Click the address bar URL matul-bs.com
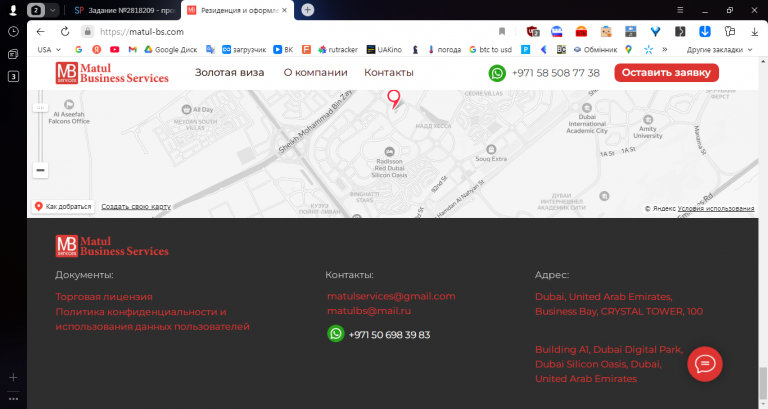The width and height of the screenshot is (768, 409). (x=142, y=32)
